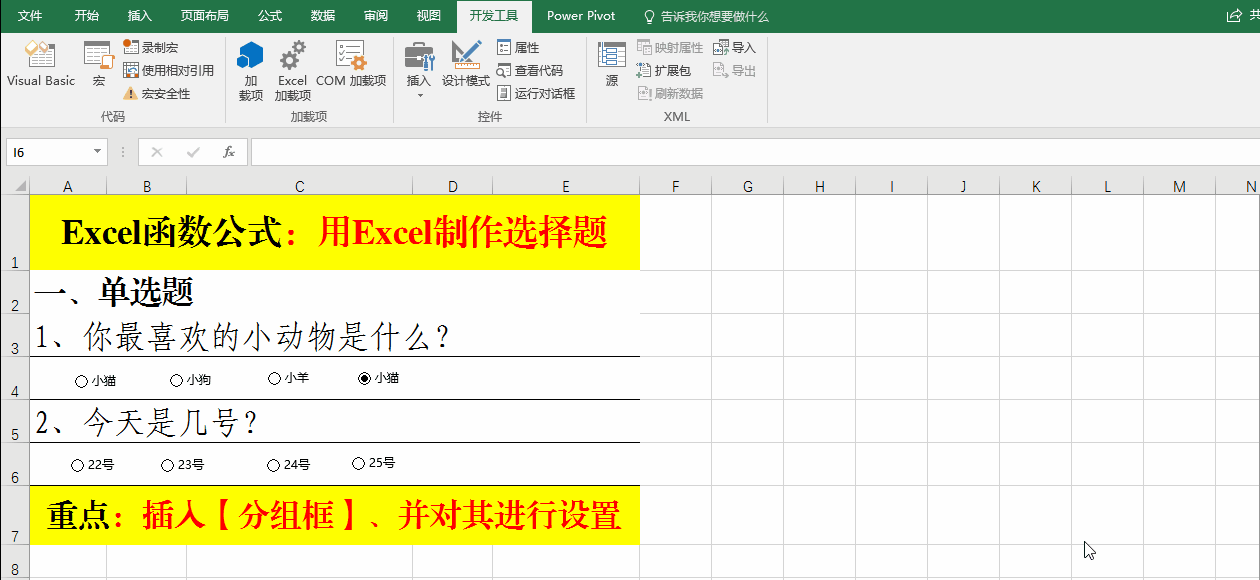Open 宏安全性 macro security settings
1260x580 pixels.
(156, 93)
